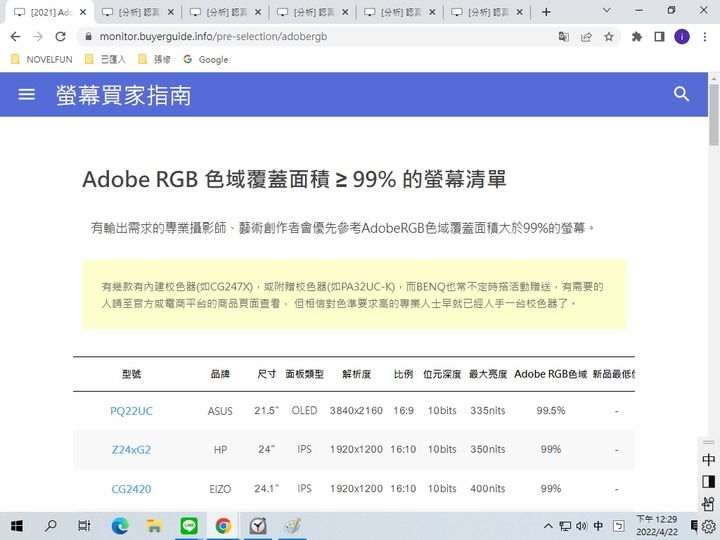The width and height of the screenshot is (720, 540).
Task: Open the 已匯入 bookmark folder
Action: (105, 59)
